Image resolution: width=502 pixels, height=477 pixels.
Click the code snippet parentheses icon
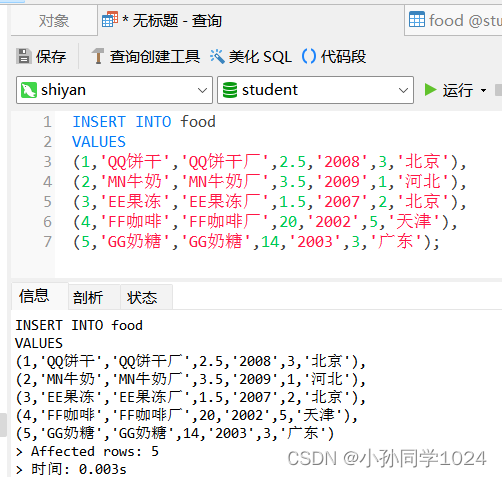tap(309, 56)
